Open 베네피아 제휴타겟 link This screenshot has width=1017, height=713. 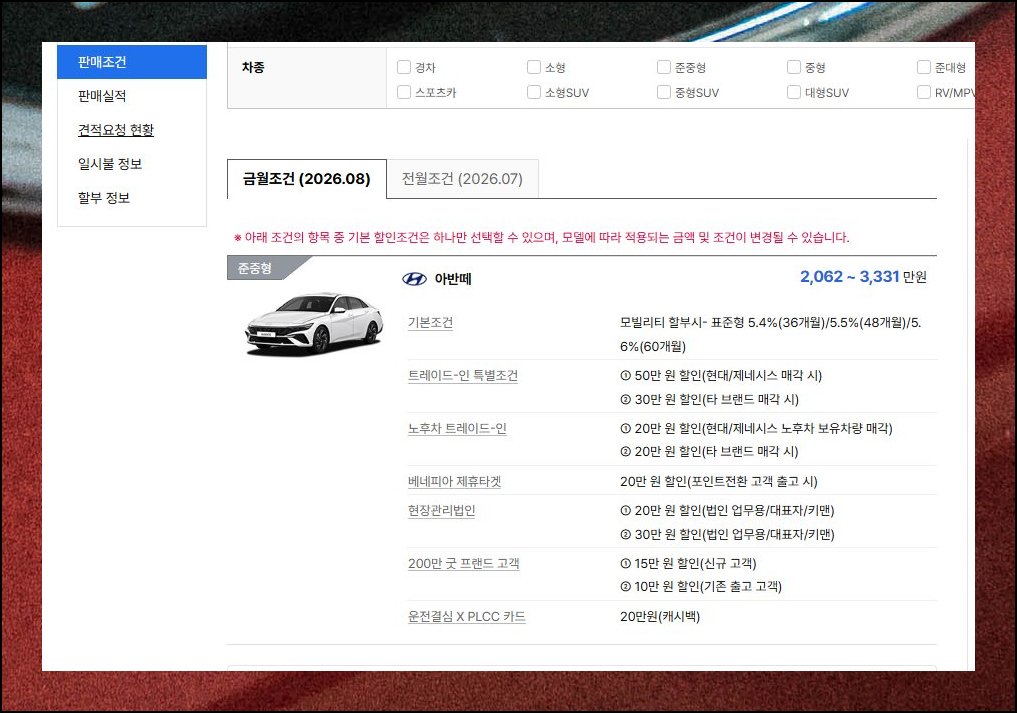click(x=454, y=481)
